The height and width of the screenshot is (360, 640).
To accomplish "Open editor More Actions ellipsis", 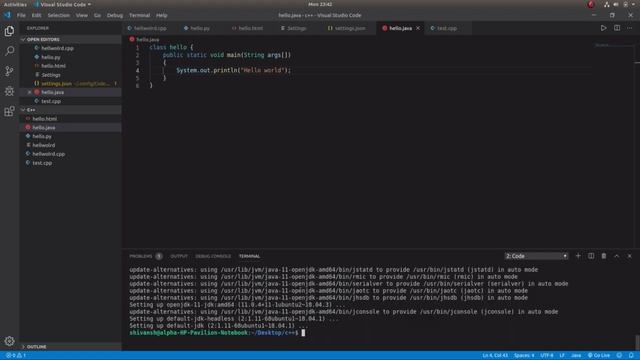I will click(630, 28).
